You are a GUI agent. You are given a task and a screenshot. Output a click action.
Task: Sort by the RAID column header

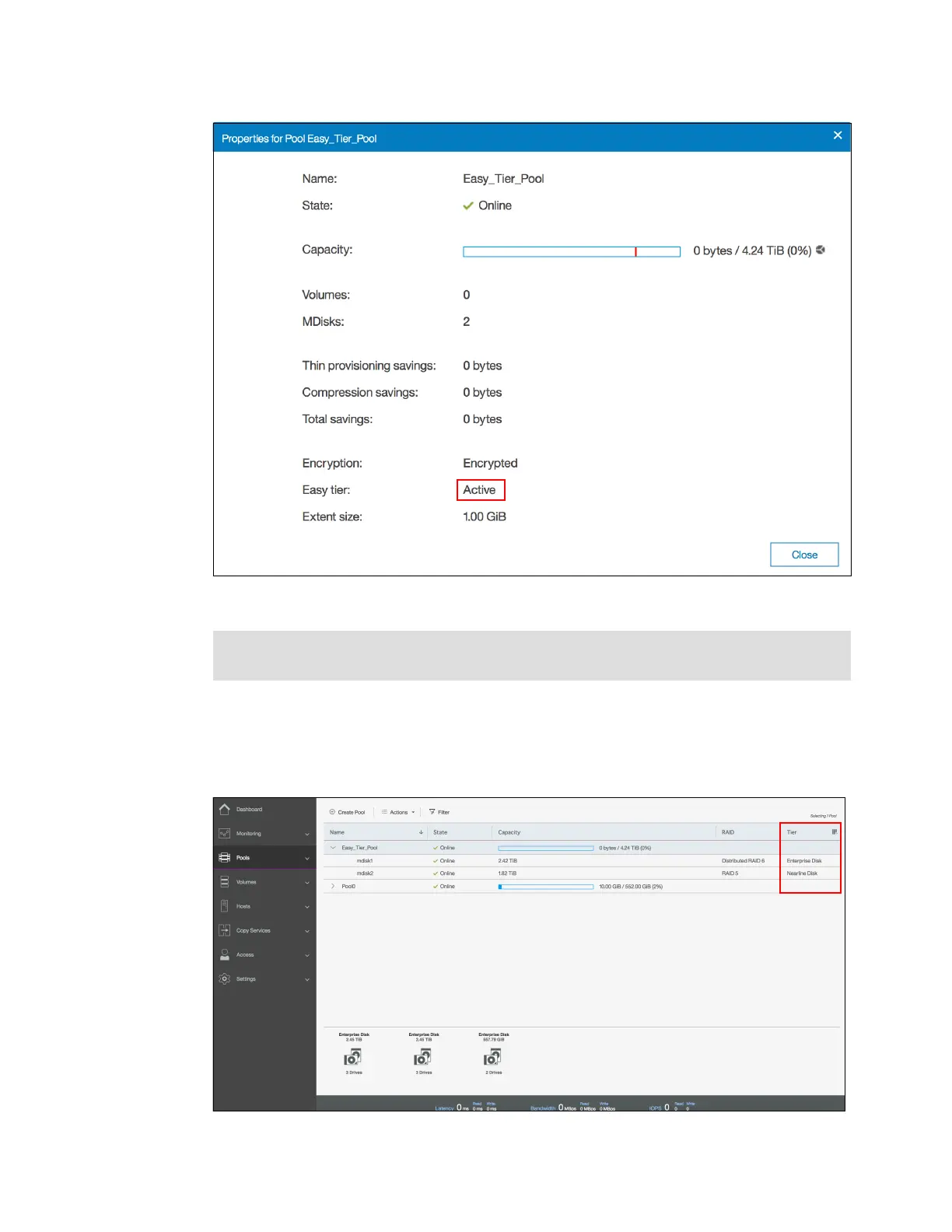[728, 832]
